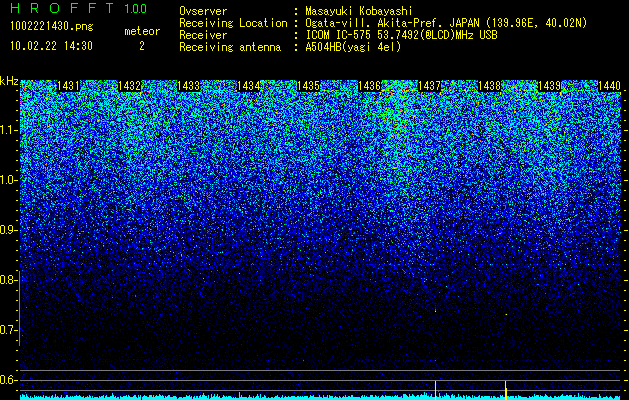Click the 1436 time tick label
Viewport: 629px width, 400px height.
(369, 86)
